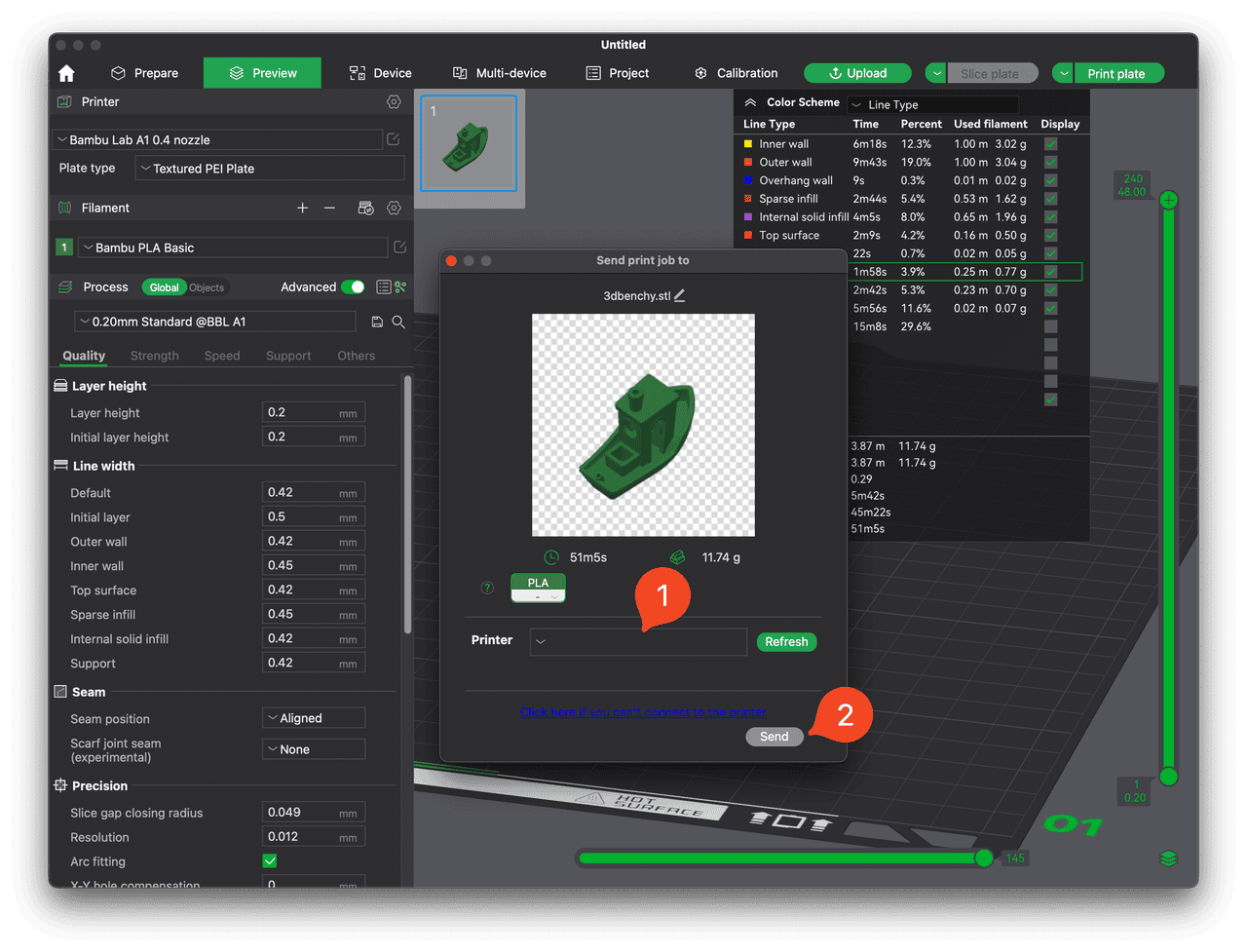Select the Strength settings tab

155,356
